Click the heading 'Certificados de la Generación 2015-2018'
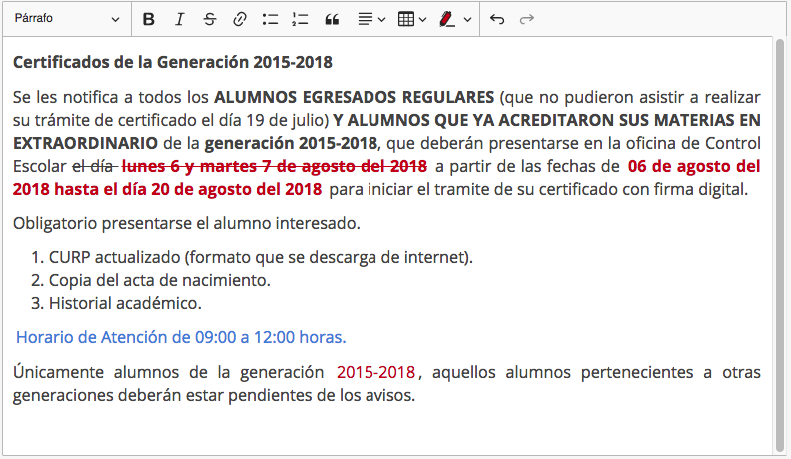The width and height of the screenshot is (791, 459). pos(173,62)
